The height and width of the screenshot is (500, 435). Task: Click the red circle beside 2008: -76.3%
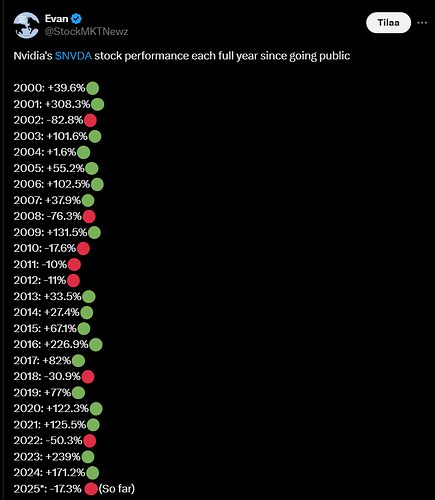89,216
